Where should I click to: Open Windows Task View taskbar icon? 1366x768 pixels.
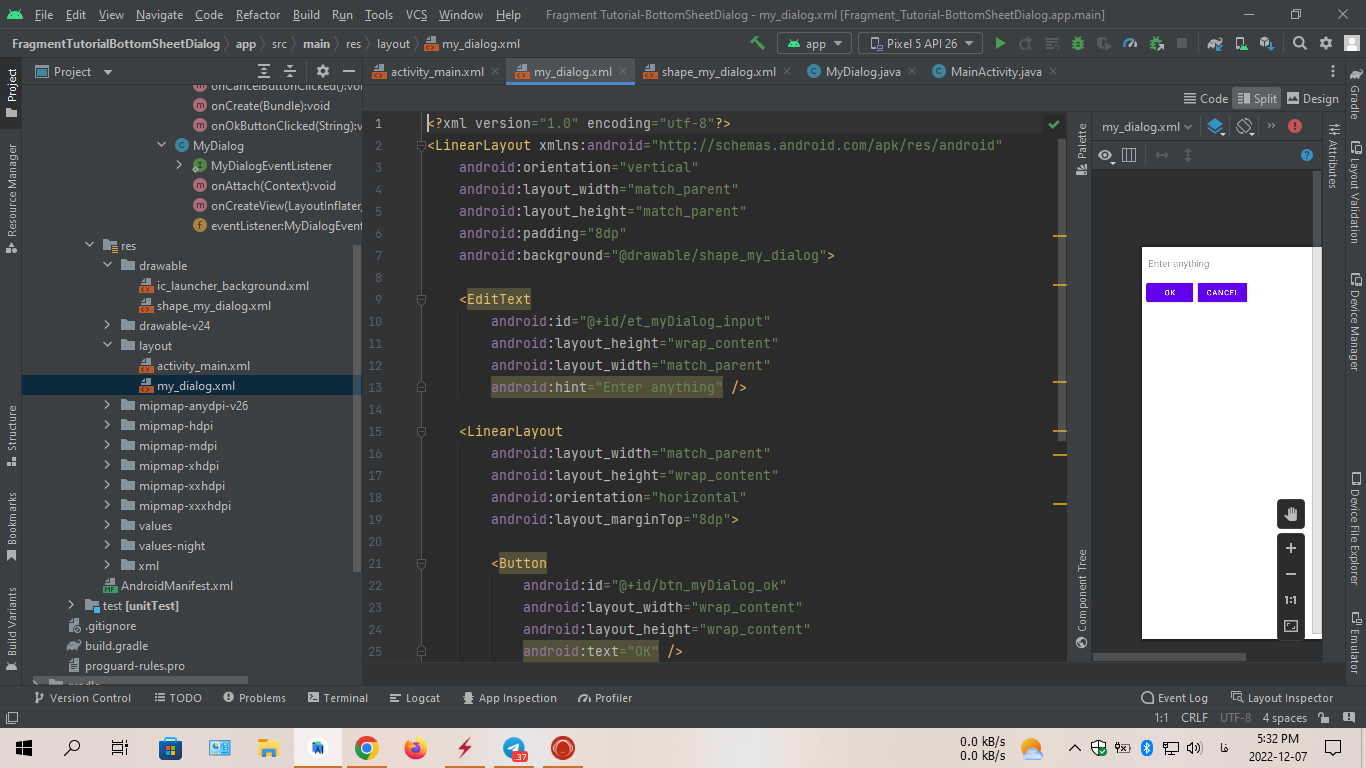119,747
